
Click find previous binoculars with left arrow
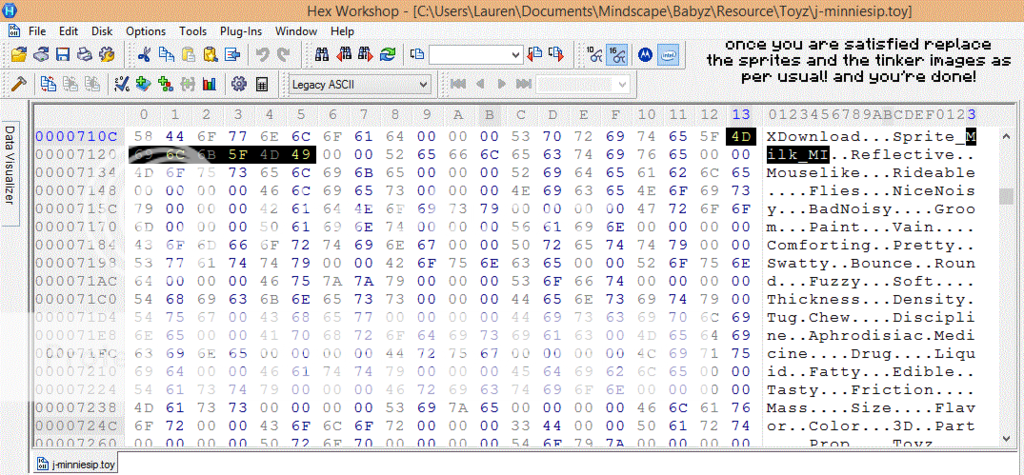(x=344, y=55)
